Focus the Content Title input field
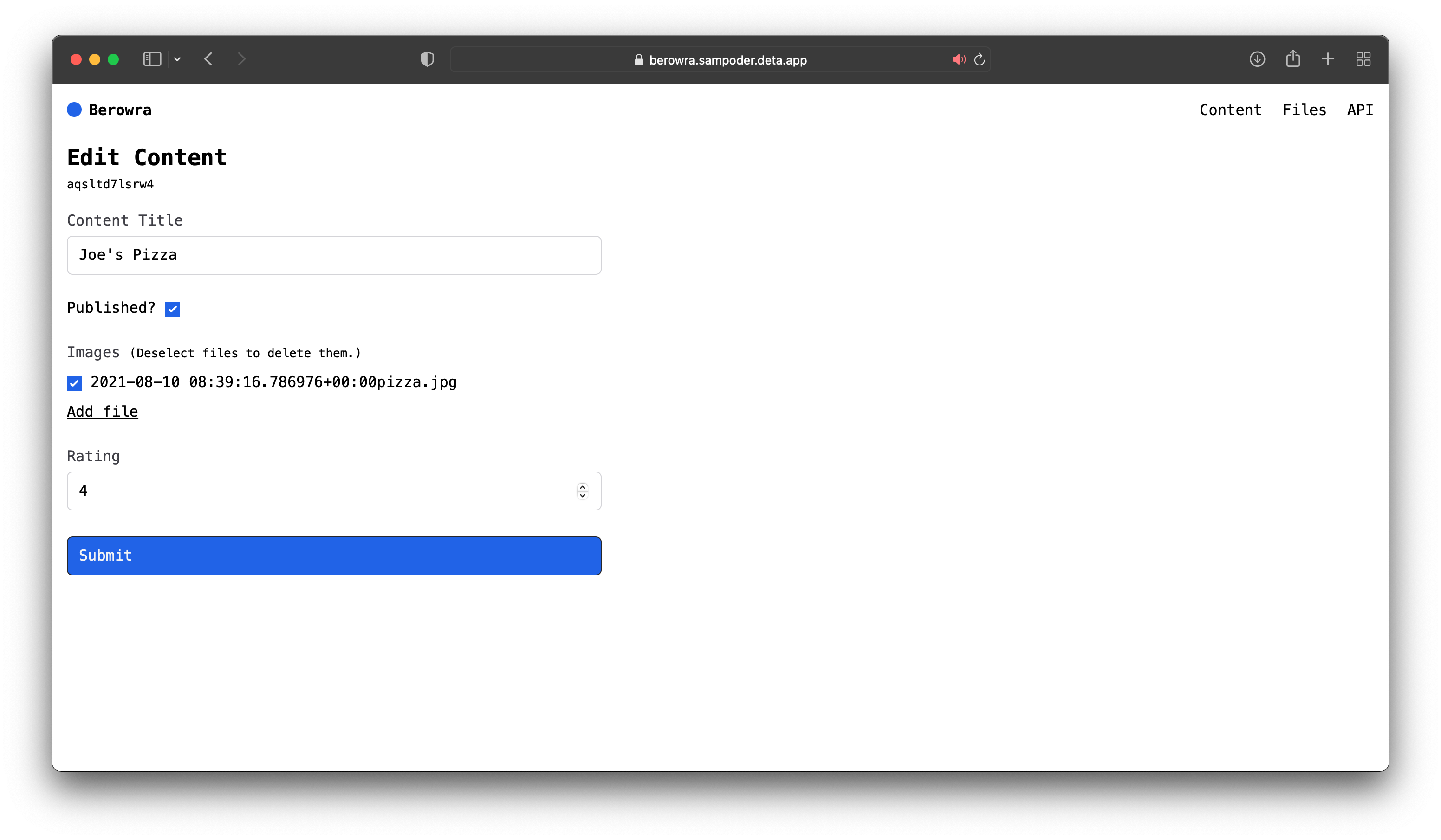This screenshot has height=840, width=1441. pyautogui.click(x=334, y=255)
